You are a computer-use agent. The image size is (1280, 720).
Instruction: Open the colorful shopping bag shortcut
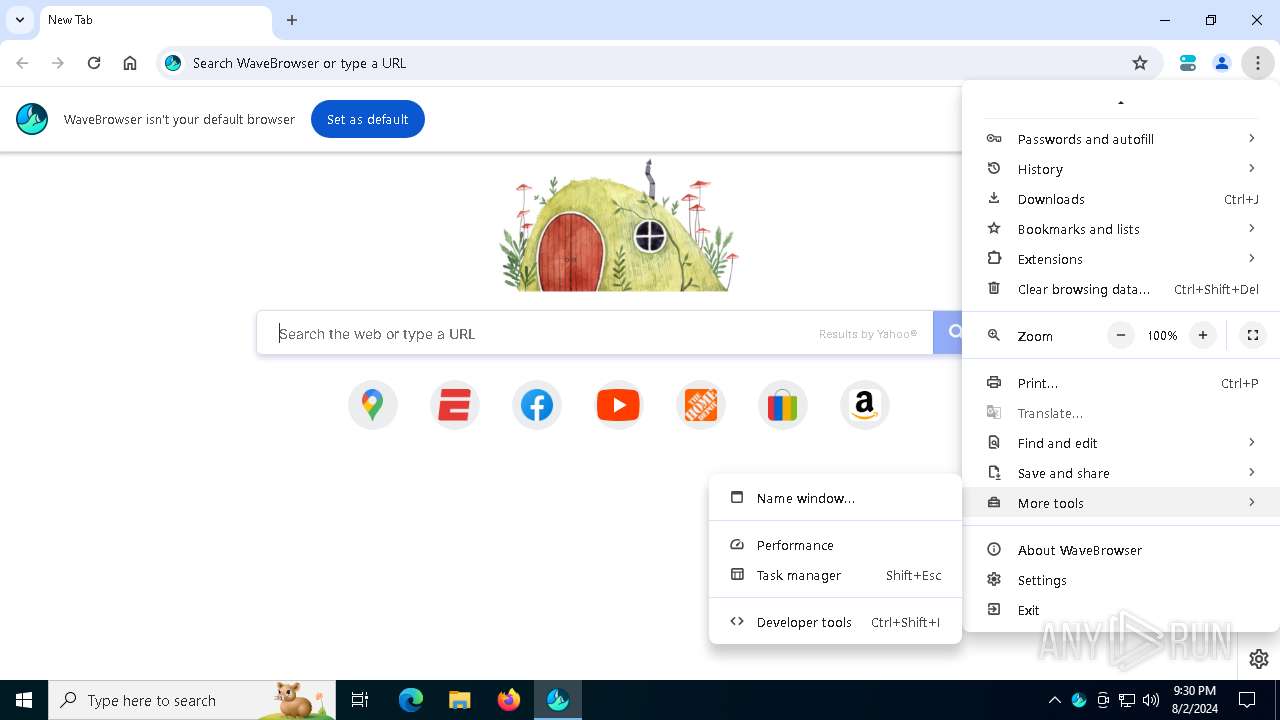(x=783, y=405)
